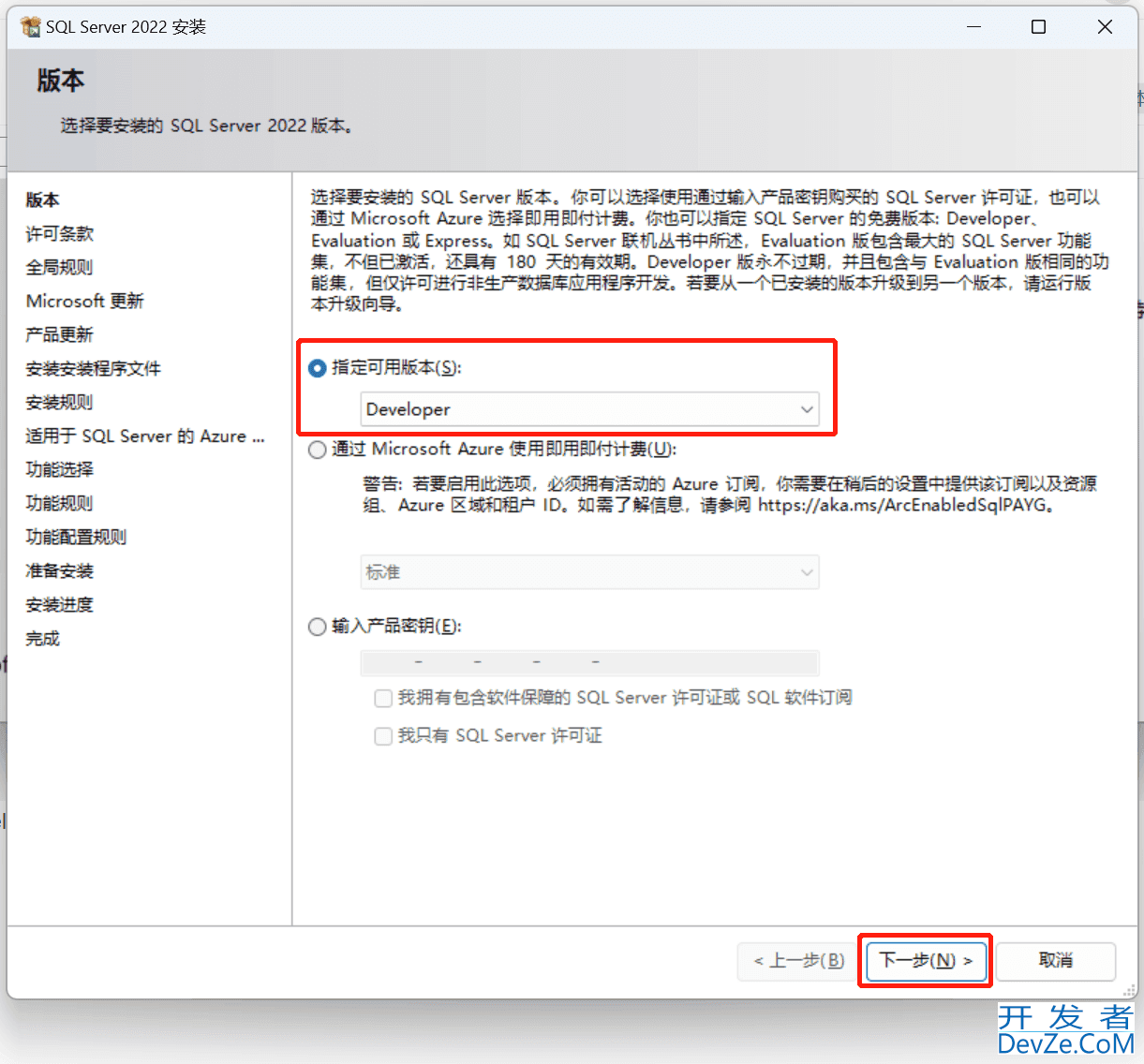Screen dimensions: 1144x1064
Task: Check the '我只有 SQL Server 许可证' checkbox
Action: [382, 736]
